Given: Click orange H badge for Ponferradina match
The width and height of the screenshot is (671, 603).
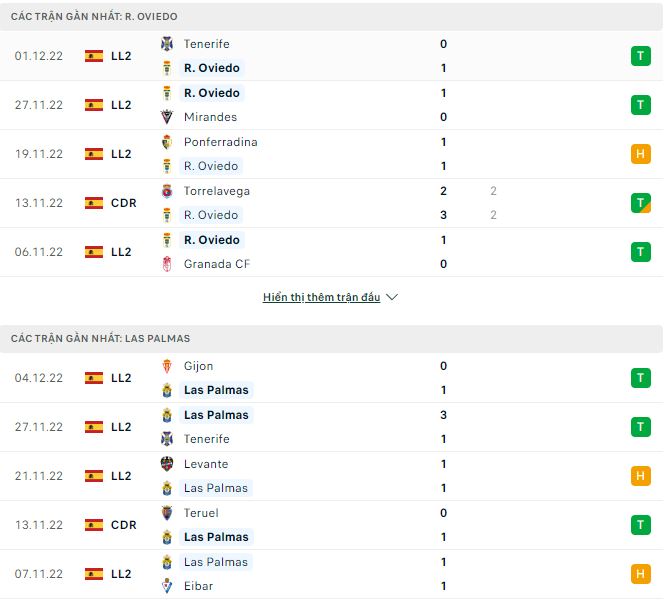Looking at the screenshot, I should [x=640, y=154].
